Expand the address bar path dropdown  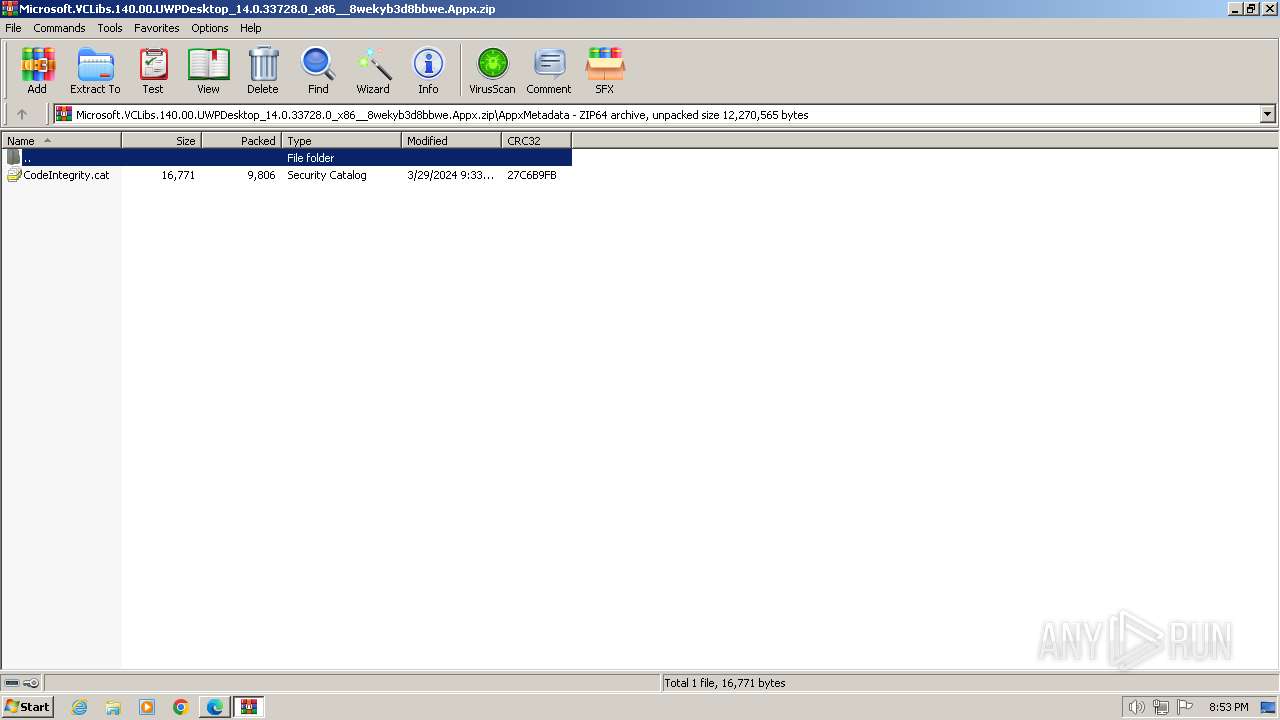point(1267,114)
